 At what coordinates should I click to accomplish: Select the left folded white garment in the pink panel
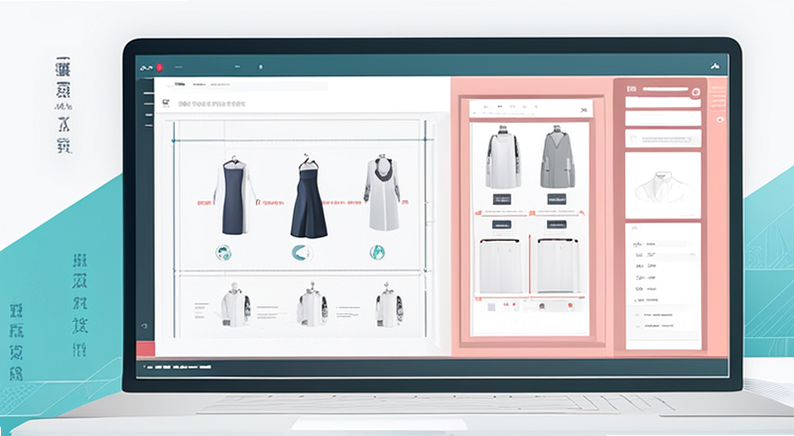point(500,266)
